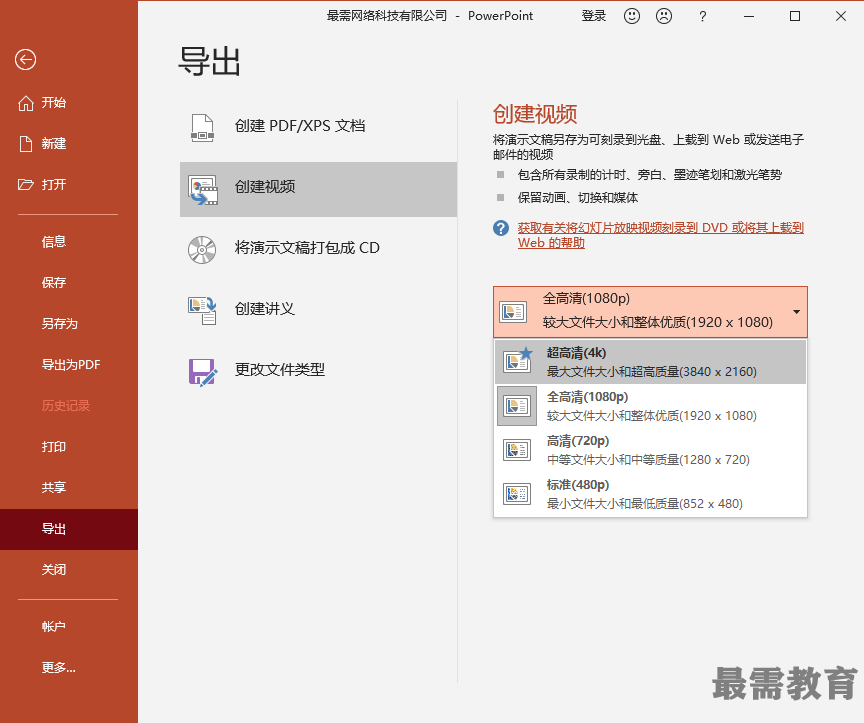Pick the 高清(720p) quality option
Viewport: 864px width, 723px height.
(x=650, y=450)
